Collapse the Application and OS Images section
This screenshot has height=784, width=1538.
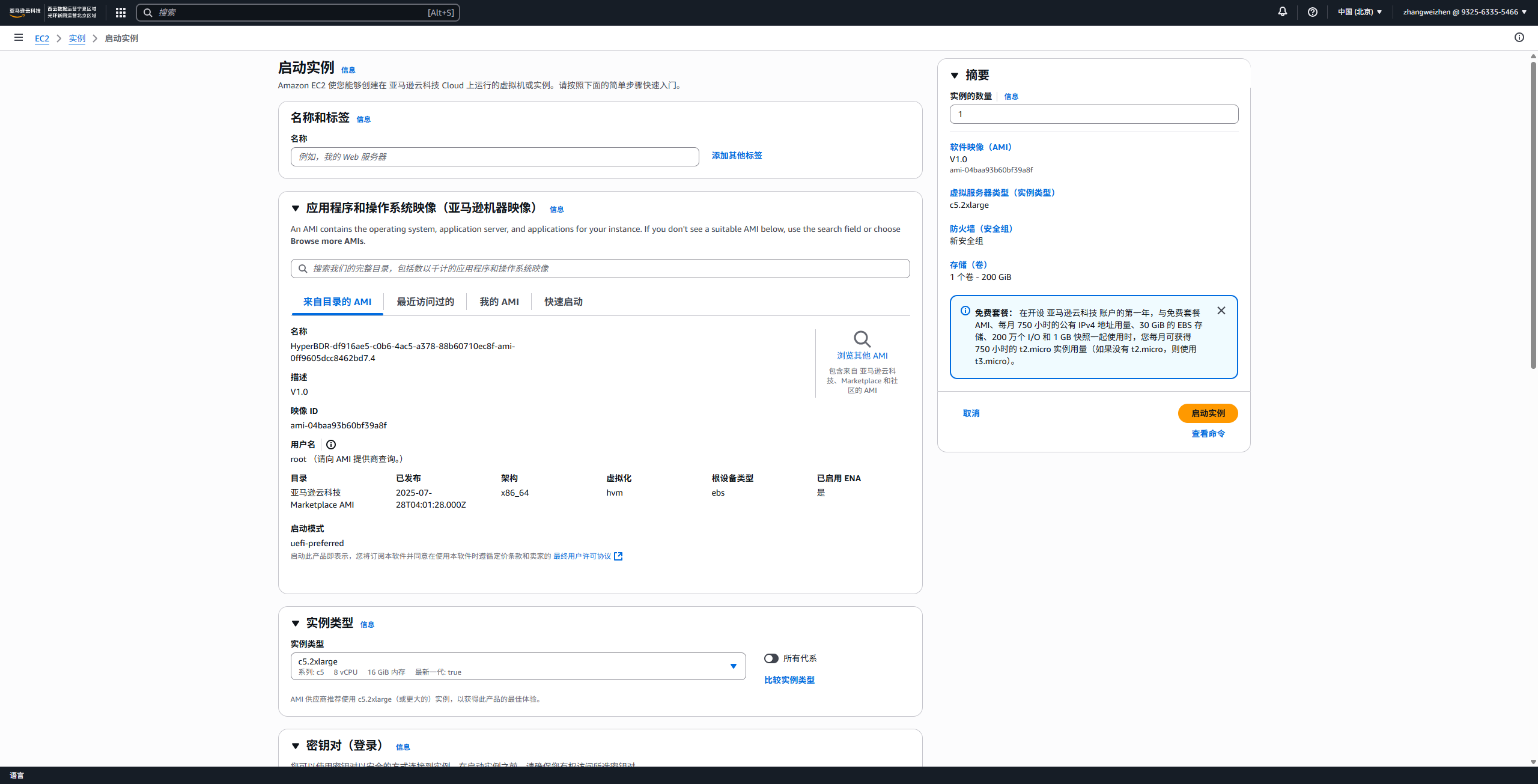pos(296,208)
